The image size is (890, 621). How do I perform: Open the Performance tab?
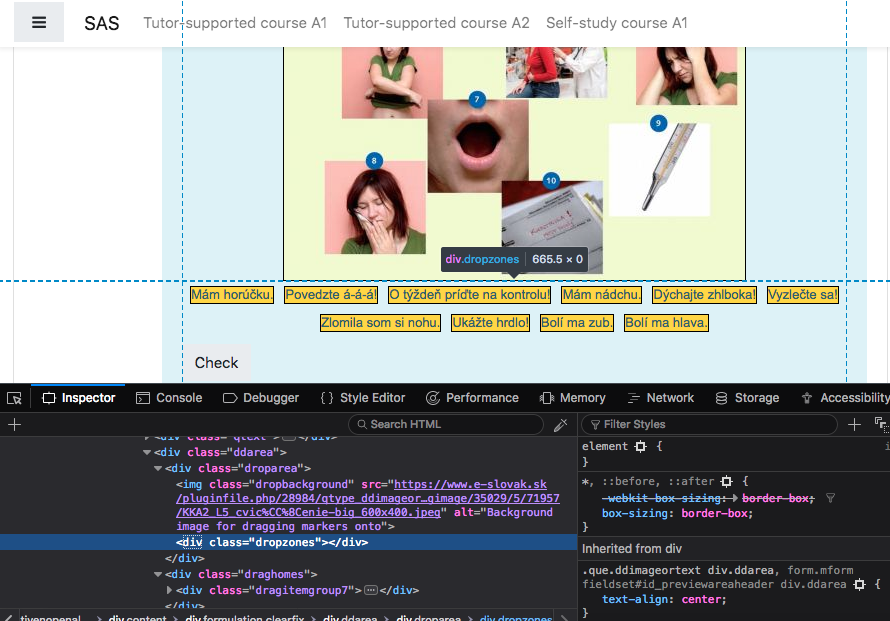(x=472, y=398)
